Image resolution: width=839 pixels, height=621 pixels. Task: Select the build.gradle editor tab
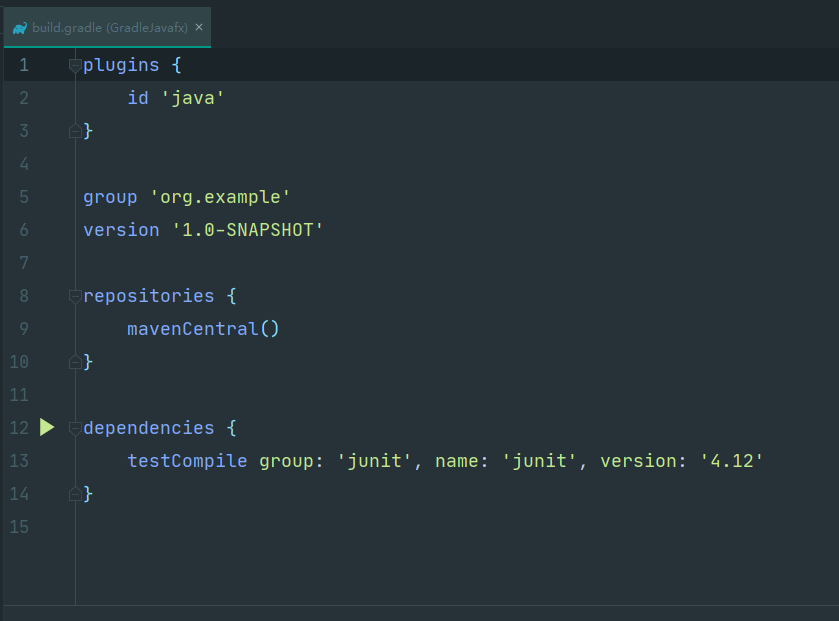coord(109,28)
